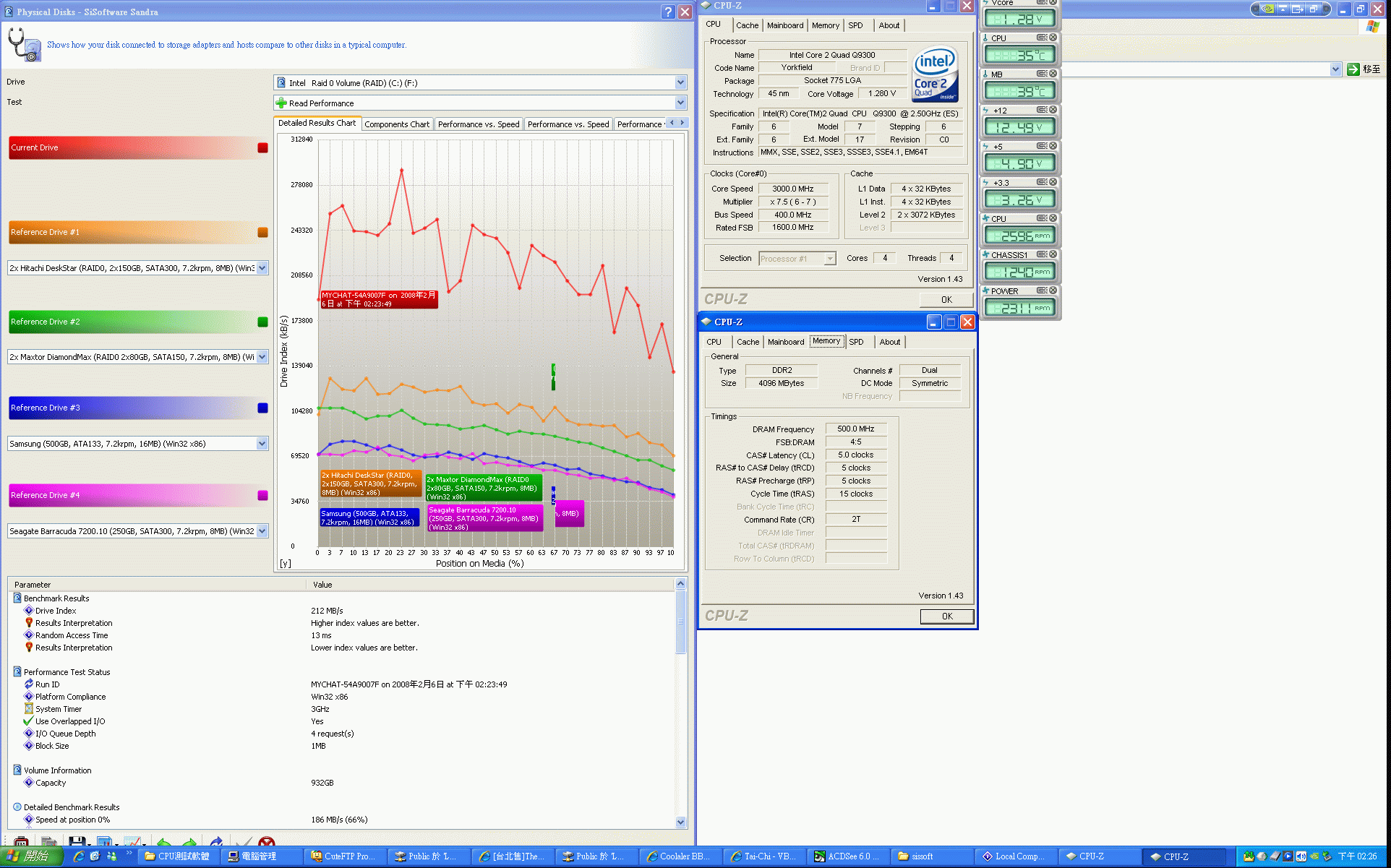
Task: Open settings of +12 voltage gadget
Action: (1042, 110)
